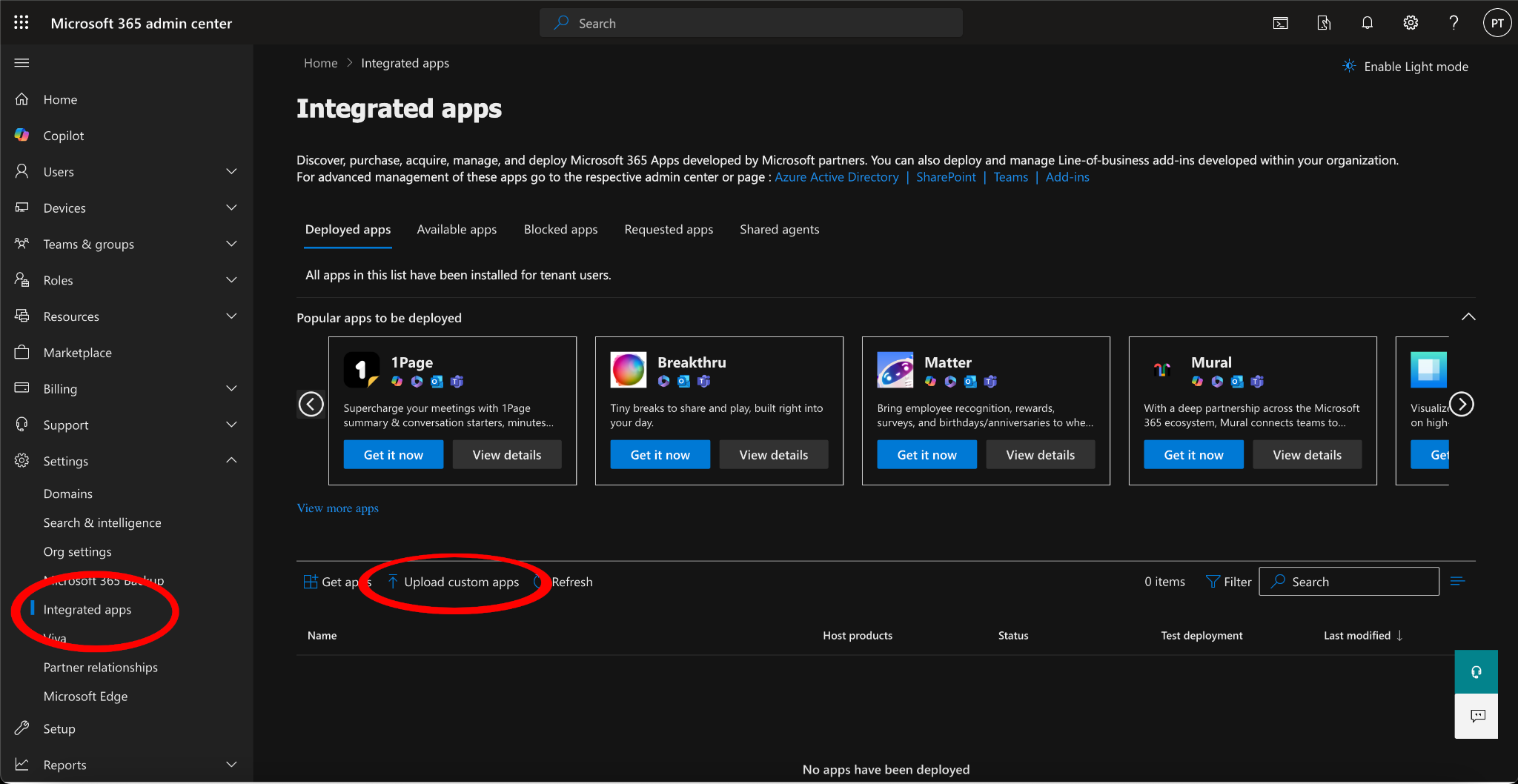Open the help question mark icon
This screenshot has height=784, width=1518.
tap(1454, 23)
